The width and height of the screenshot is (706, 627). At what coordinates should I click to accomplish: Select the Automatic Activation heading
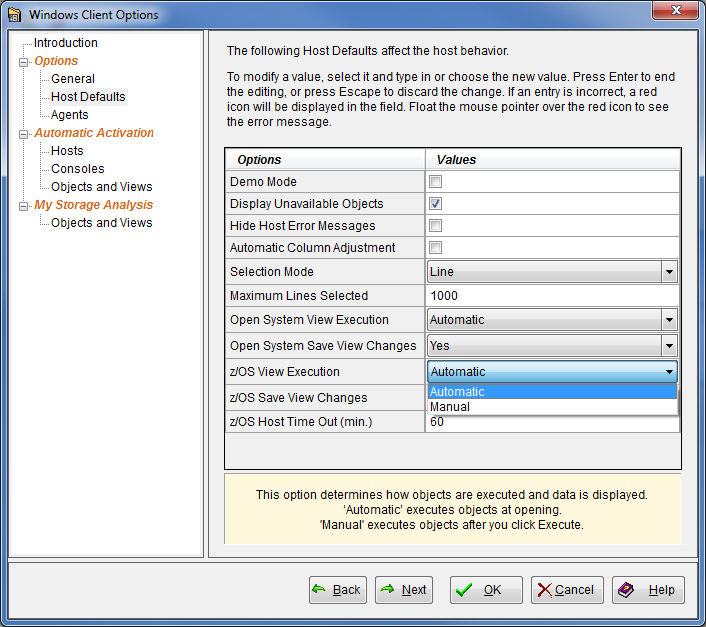point(94,133)
